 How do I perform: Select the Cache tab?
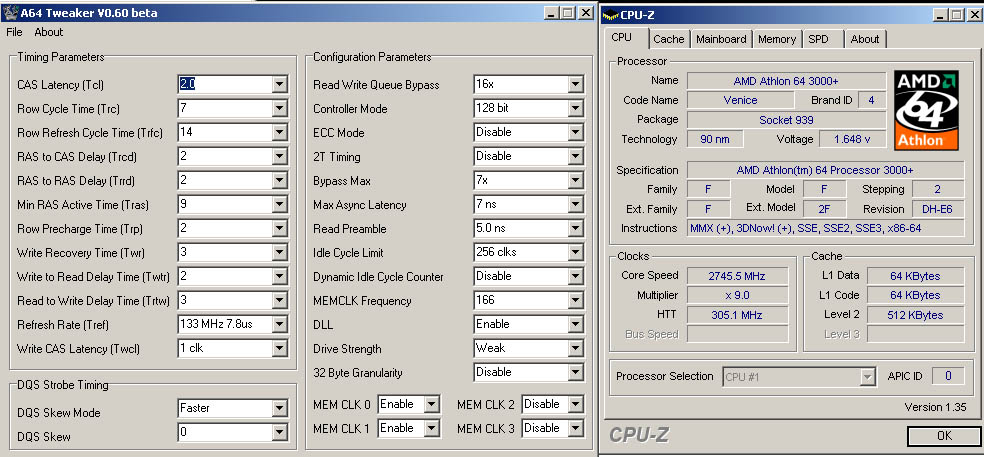click(x=669, y=39)
